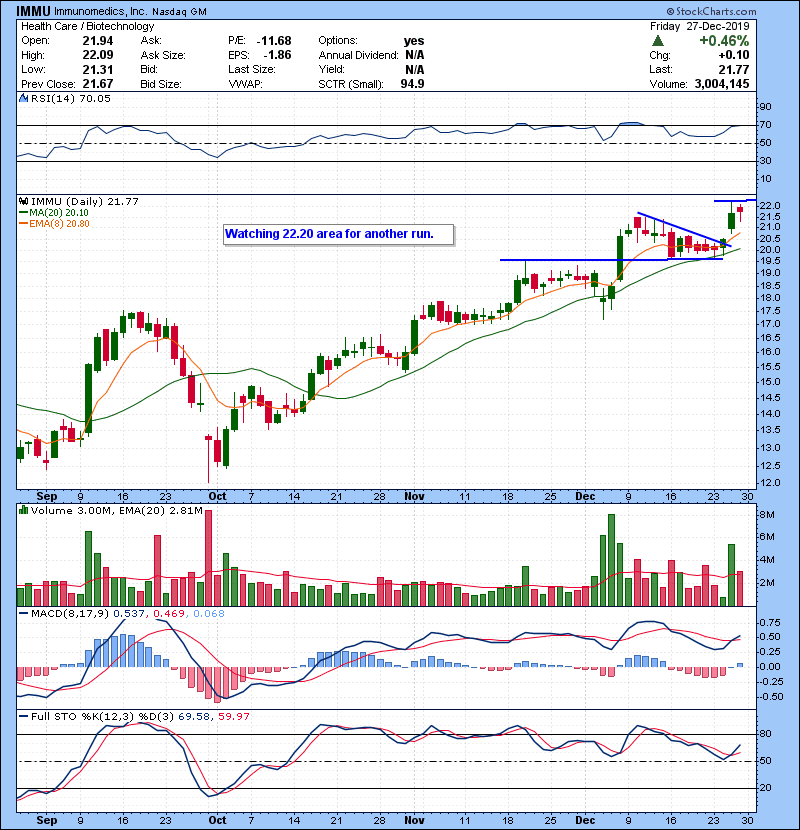The image size is (800, 830).
Task: Click the 12.0 label on the price axis
Action: coord(769,483)
